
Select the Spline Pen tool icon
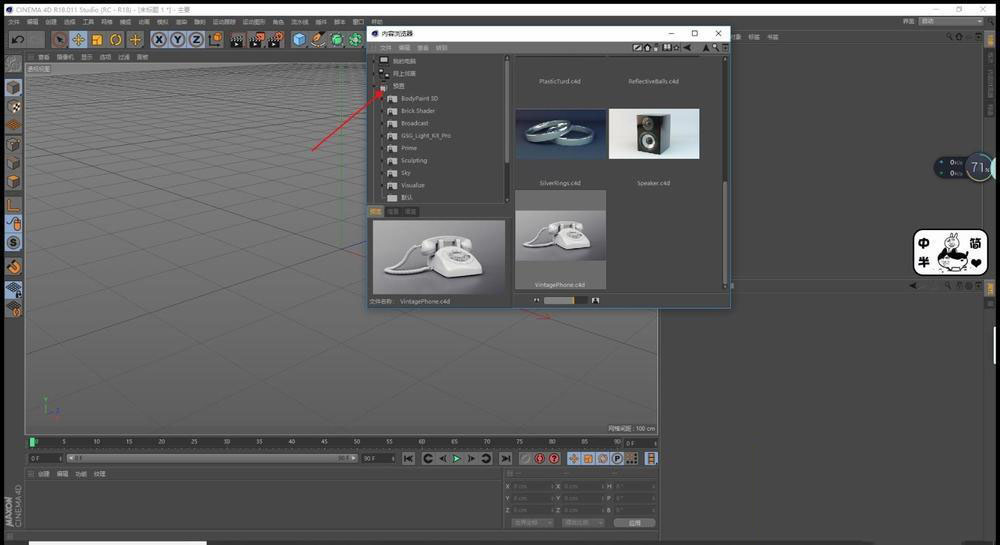click(x=318, y=40)
